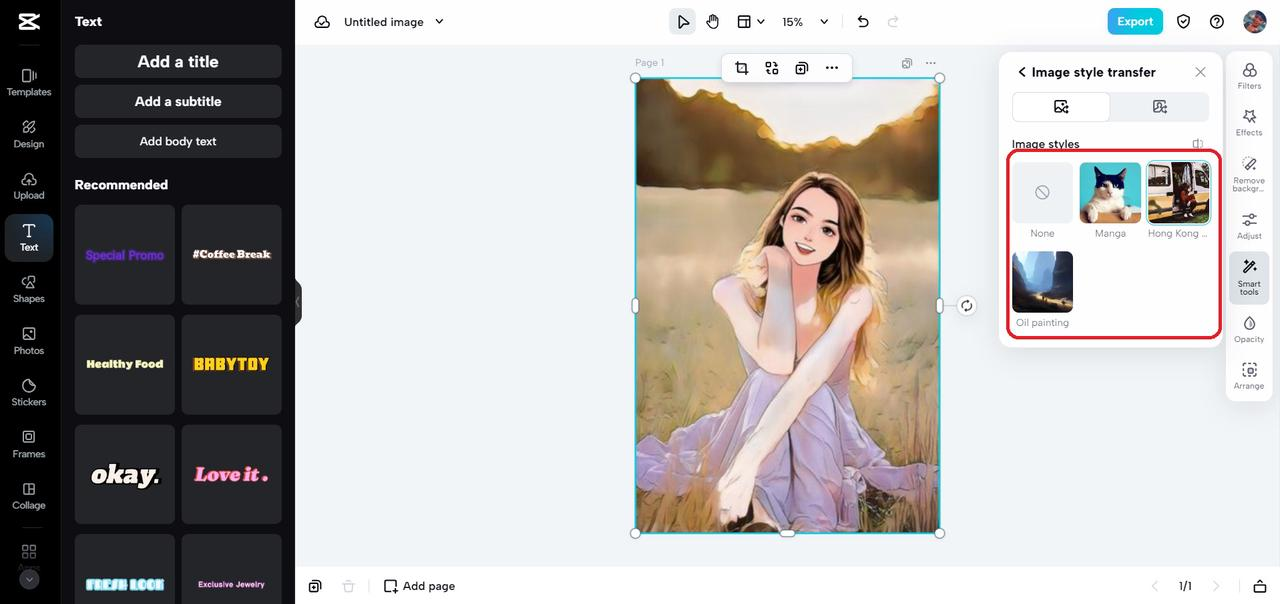Image resolution: width=1280 pixels, height=604 pixels.
Task: Undo the last action
Action: [863, 22]
